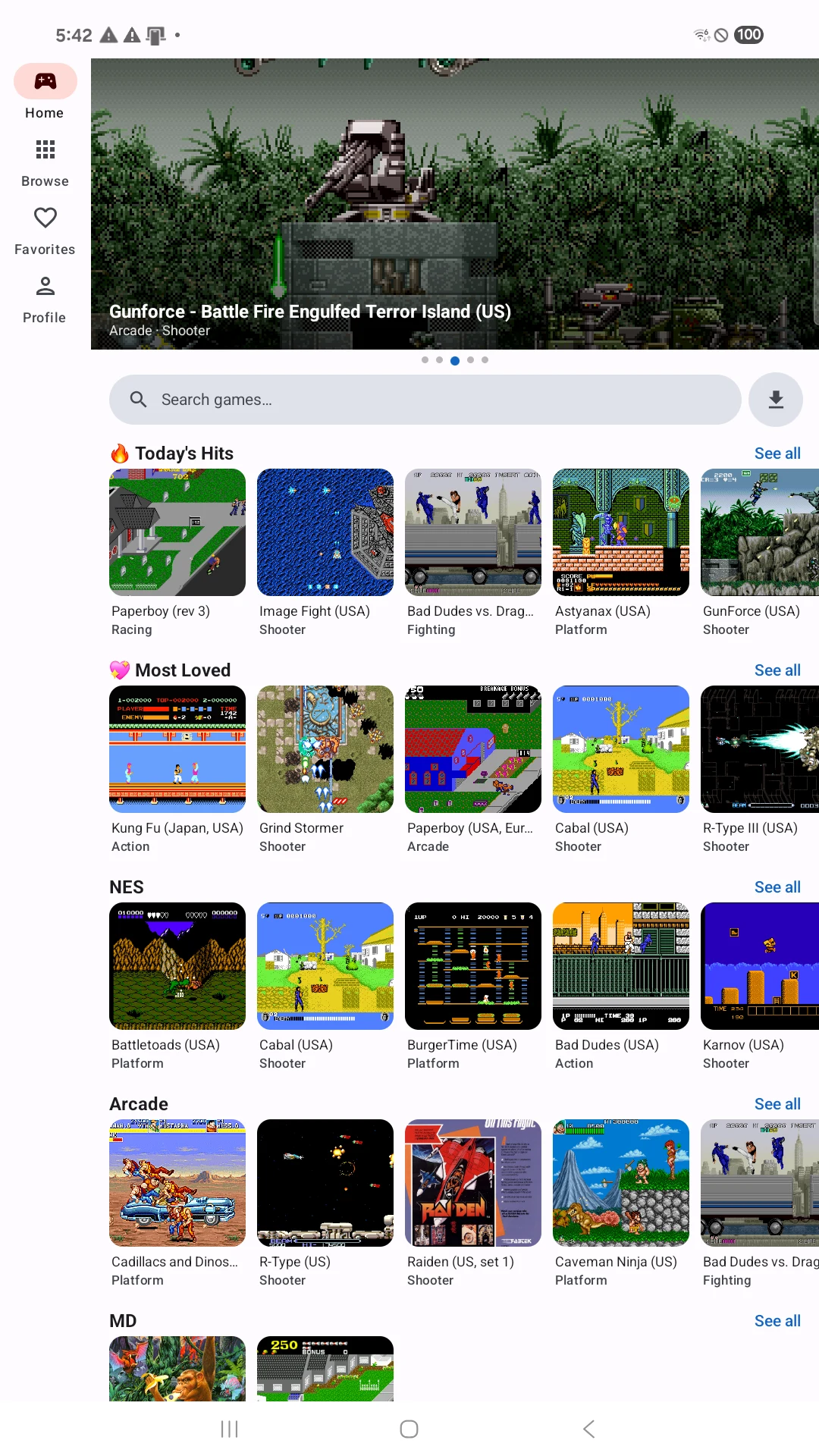Viewport: 819px width, 1456px height.
Task: Open first MD game thumbnail with gorilla
Action: (177, 1369)
